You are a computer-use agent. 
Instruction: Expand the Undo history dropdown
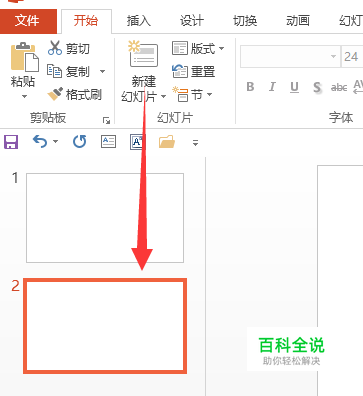(x=55, y=142)
